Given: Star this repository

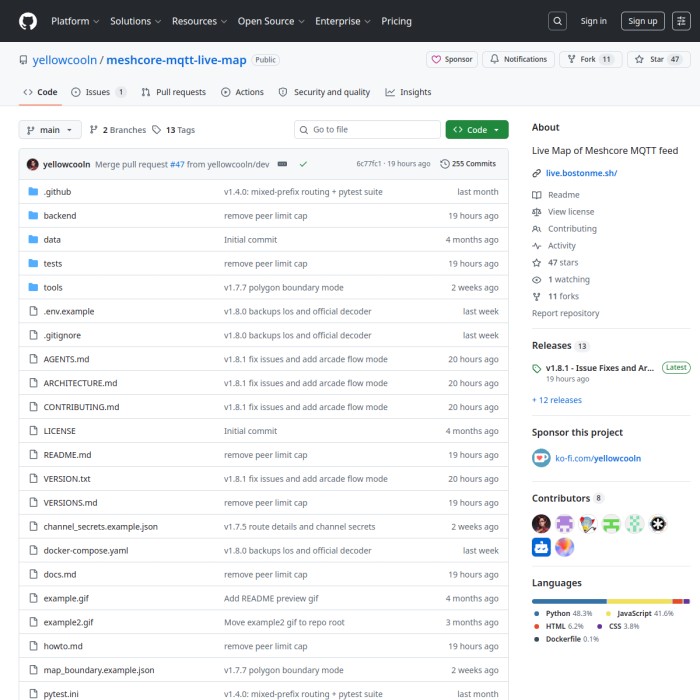Looking at the screenshot, I should tap(658, 60).
